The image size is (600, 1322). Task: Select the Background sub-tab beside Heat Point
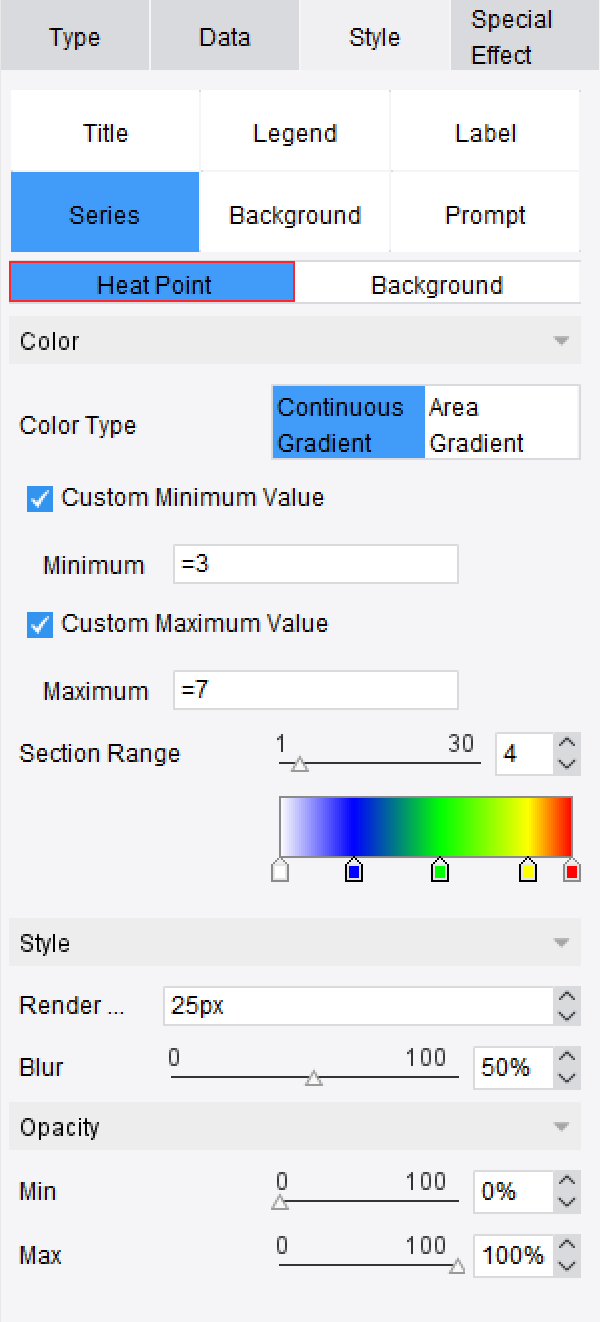click(x=437, y=285)
